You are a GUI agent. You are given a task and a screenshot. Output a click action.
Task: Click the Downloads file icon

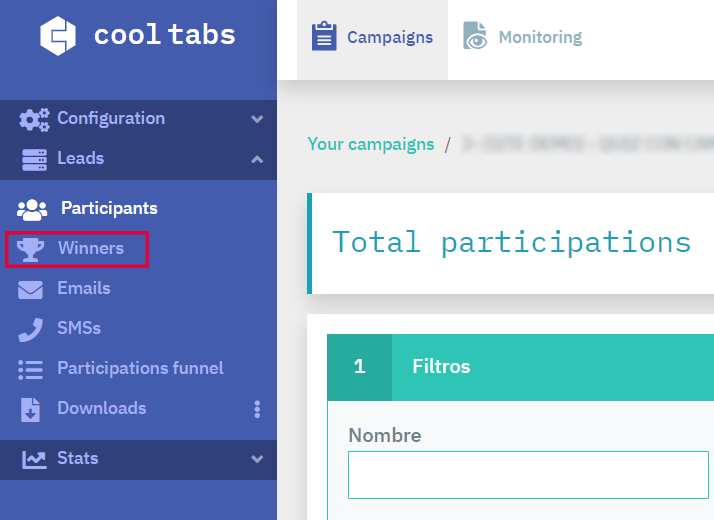[30, 409]
